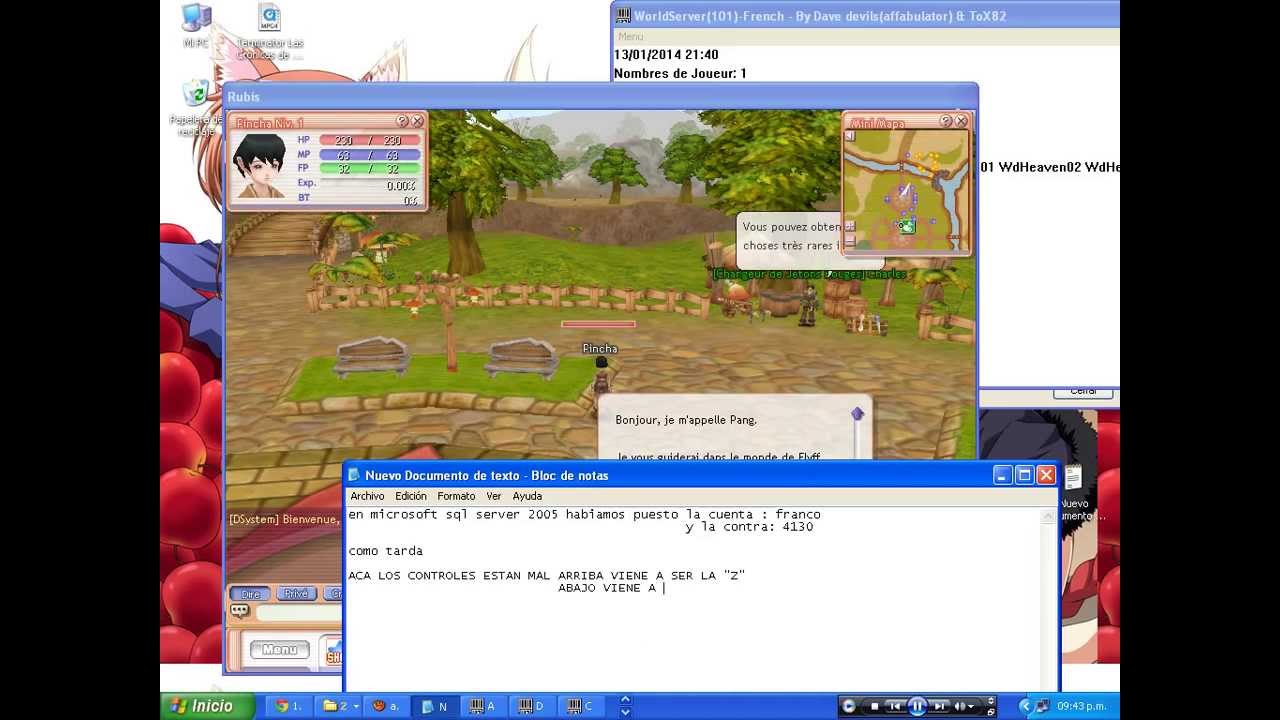This screenshot has width=1280, height=720.
Task: Open the grouped folders taskbar button
Action: tap(337, 706)
